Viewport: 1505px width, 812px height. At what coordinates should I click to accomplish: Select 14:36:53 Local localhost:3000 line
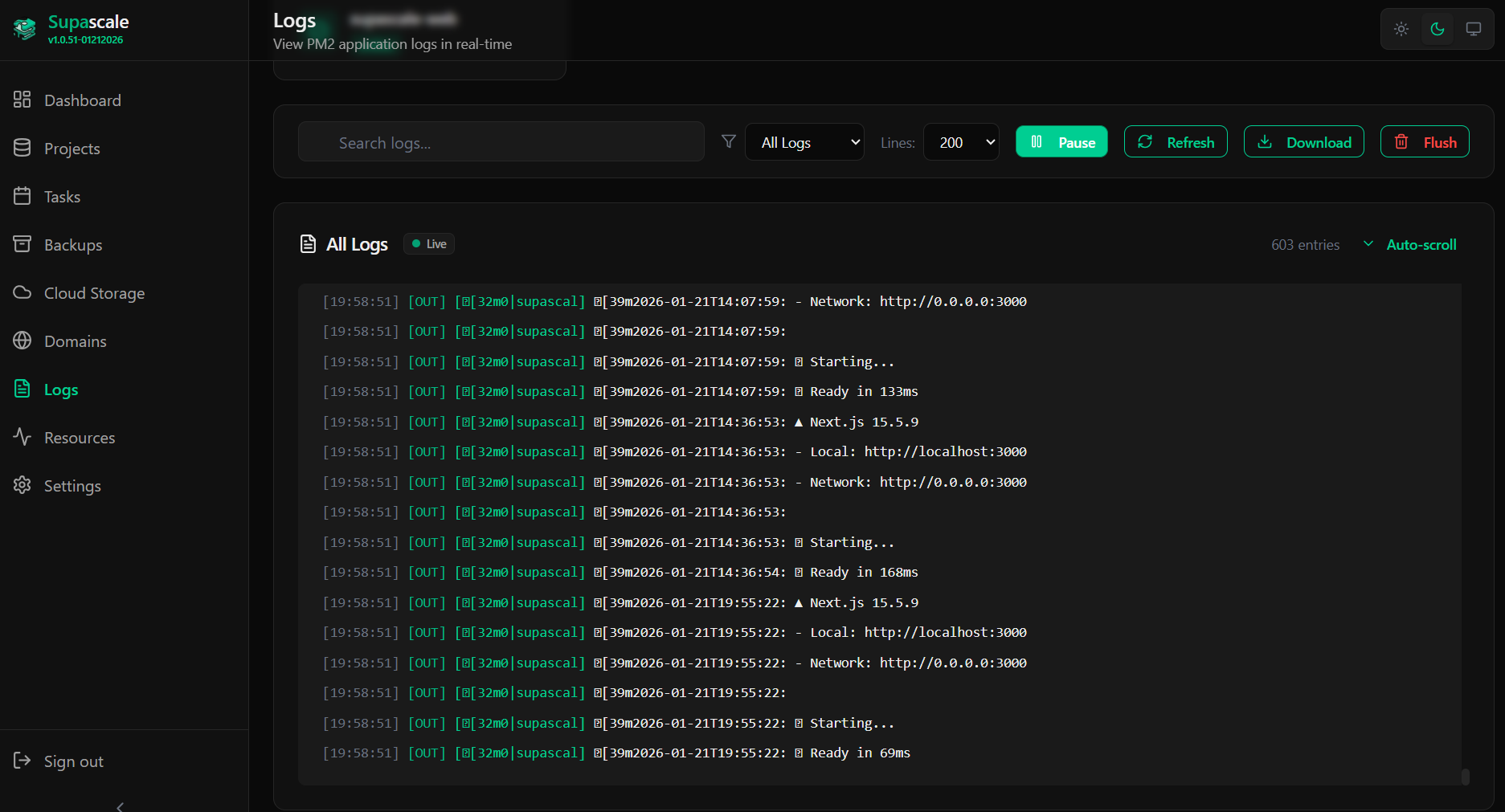pos(674,452)
